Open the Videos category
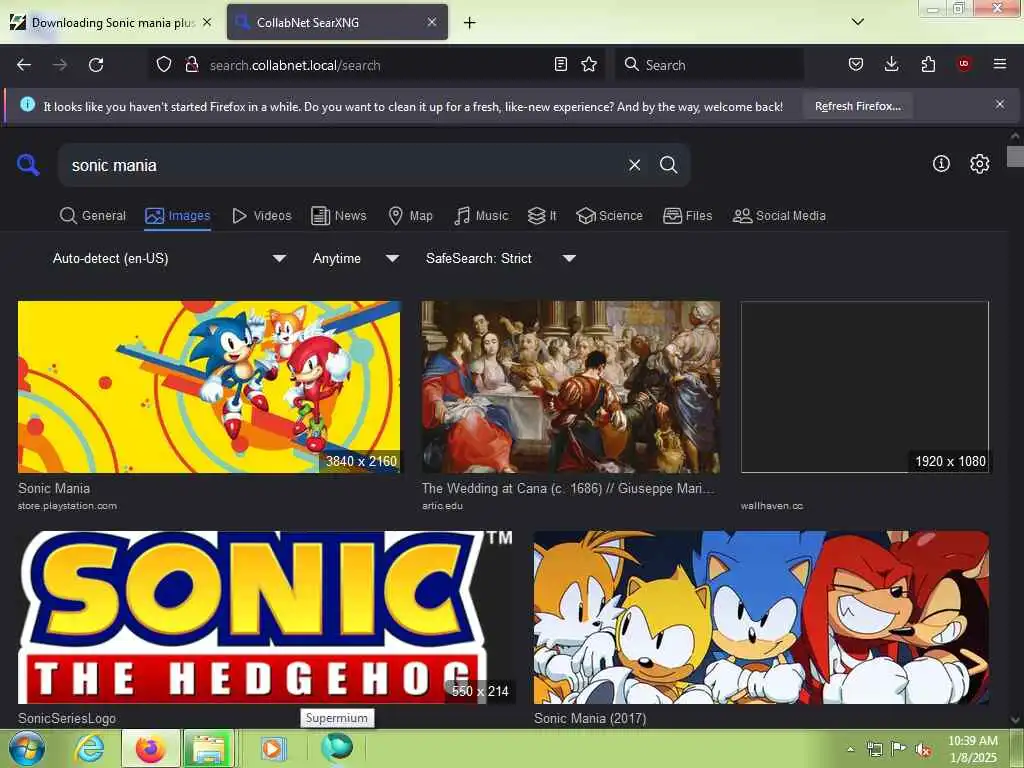Viewport: 1024px width, 768px height. pyautogui.click(x=262, y=216)
